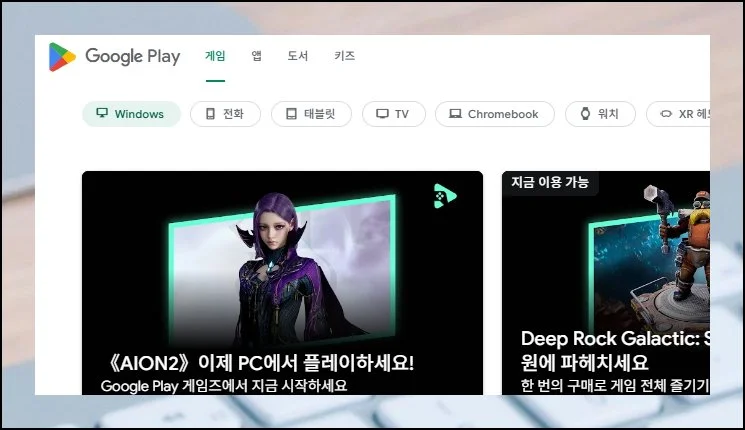Click the TV screen icon in TV chip
Screen dimensions: 745x430
click(382, 114)
